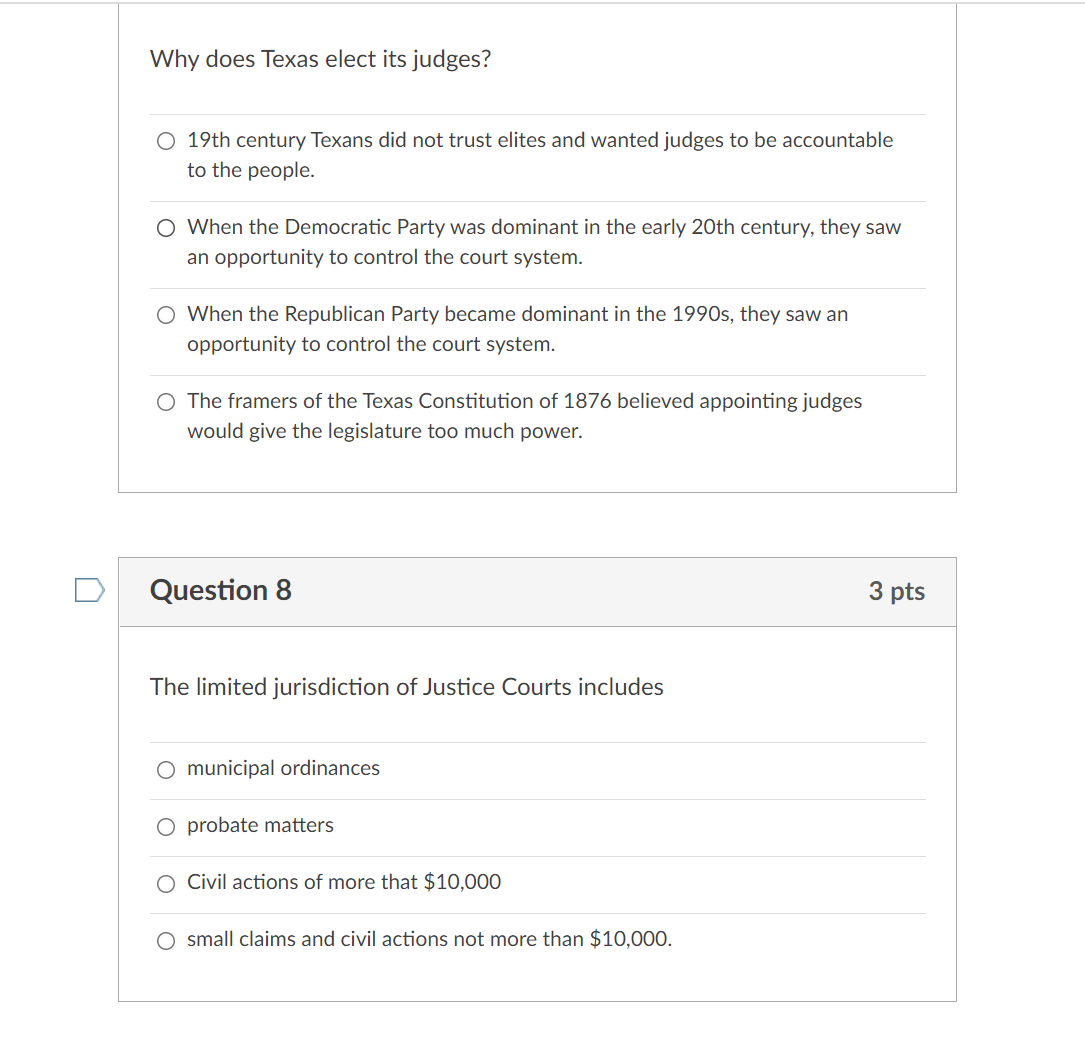Click the 'probate matters' label text
The height and width of the screenshot is (1040, 1085).
(x=260, y=825)
